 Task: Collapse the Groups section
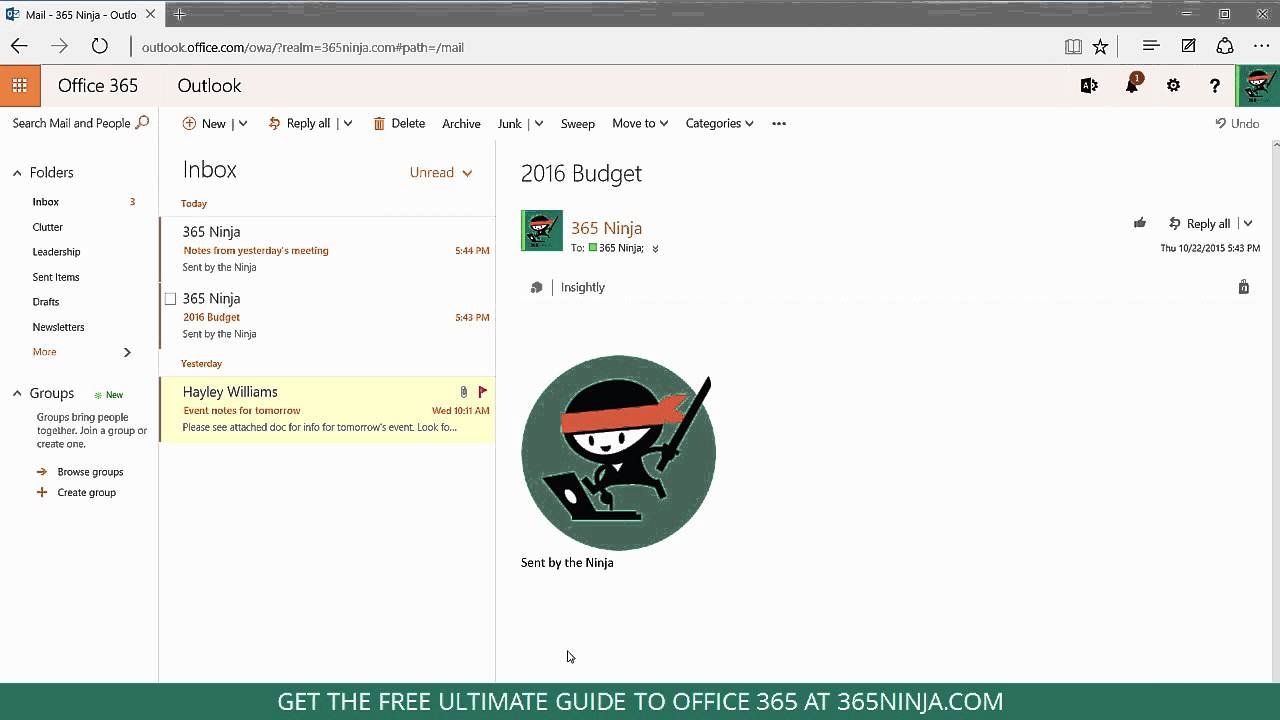pyautogui.click(x=17, y=394)
